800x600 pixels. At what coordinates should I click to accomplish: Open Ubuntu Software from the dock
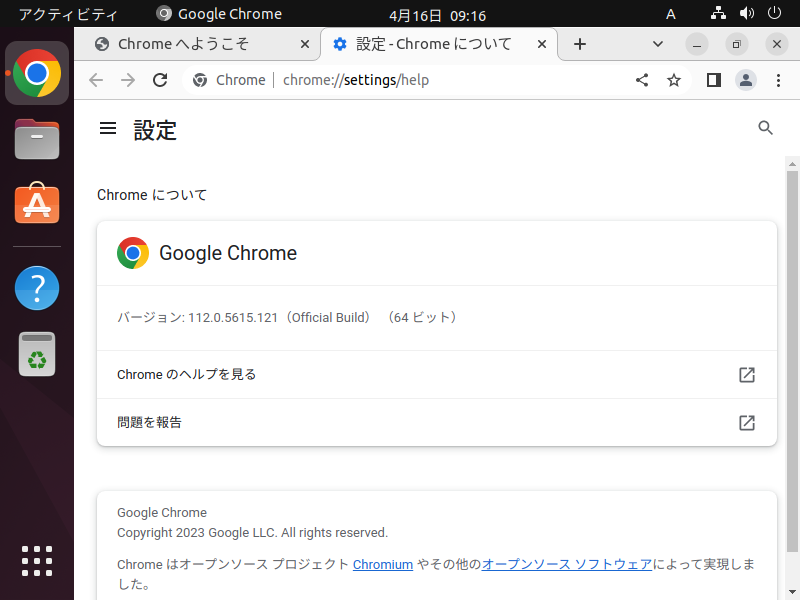click(37, 203)
